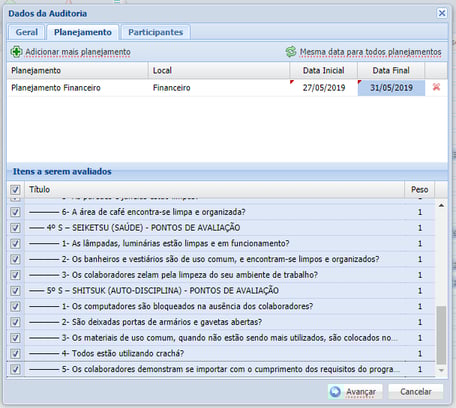Open the Participantes tab
456x408 pixels.
coord(156,32)
